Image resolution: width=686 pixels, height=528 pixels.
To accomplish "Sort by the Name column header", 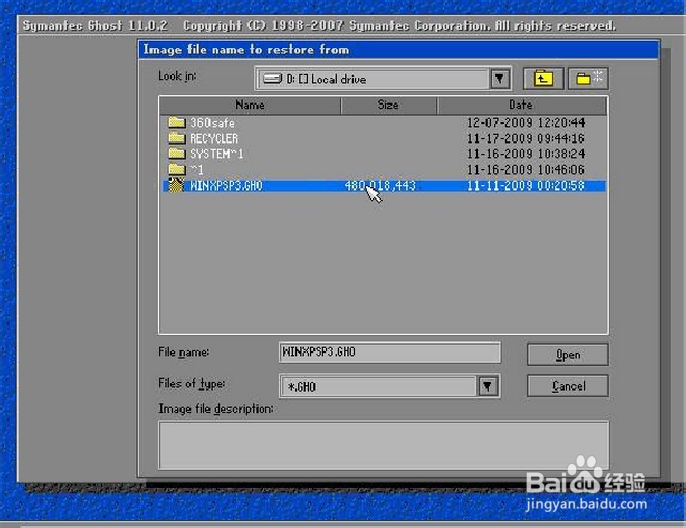I will [x=250, y=105].
